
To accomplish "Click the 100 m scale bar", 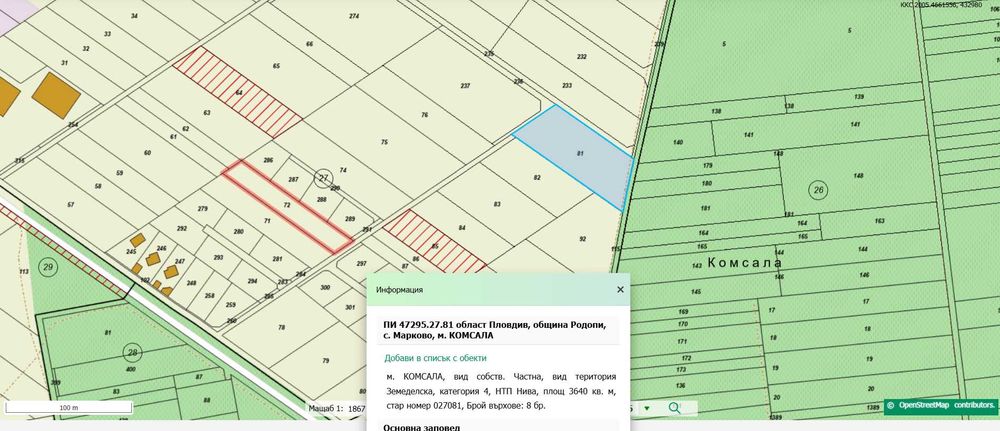I will tap(68, 407).
